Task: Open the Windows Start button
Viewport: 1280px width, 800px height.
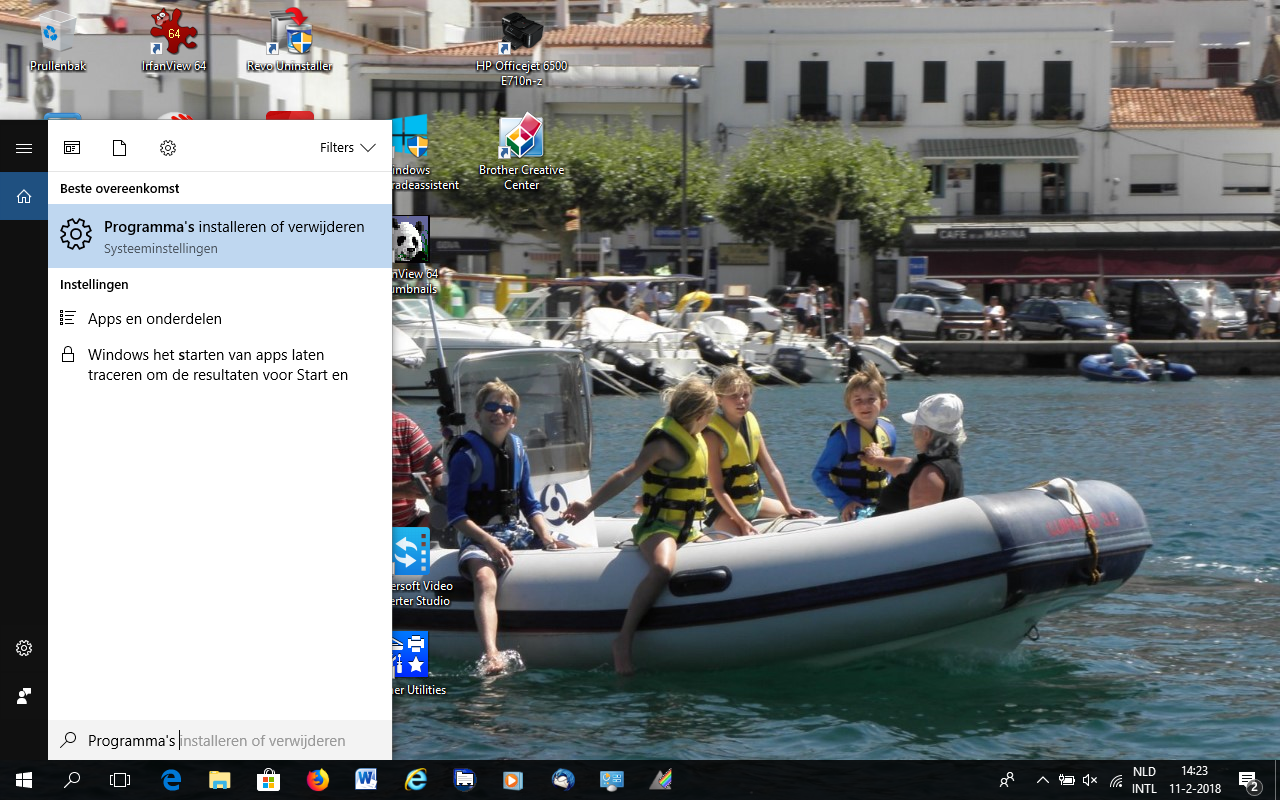Action: pyautogui.click(x=24, y=780)
